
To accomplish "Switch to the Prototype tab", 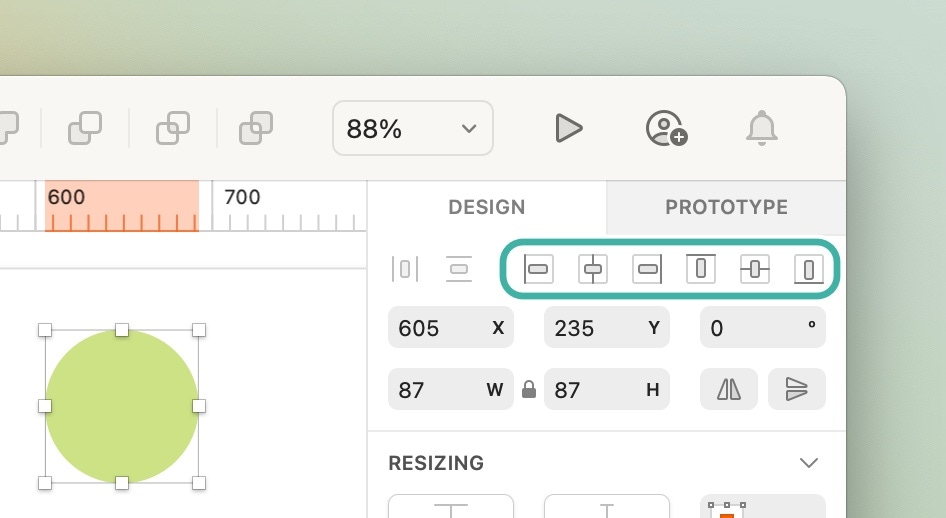I will tap(726, 207).
